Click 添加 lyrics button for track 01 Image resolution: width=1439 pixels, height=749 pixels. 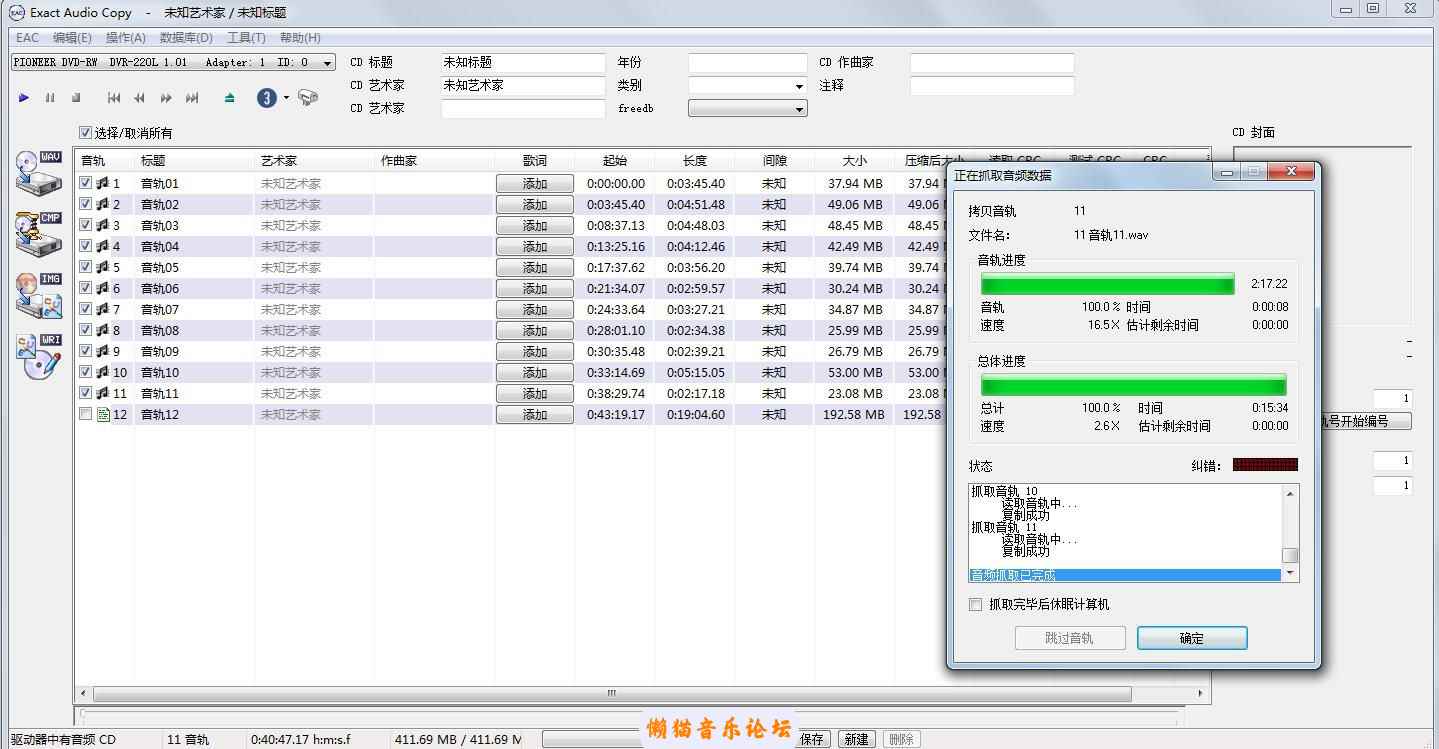(535, 184)
